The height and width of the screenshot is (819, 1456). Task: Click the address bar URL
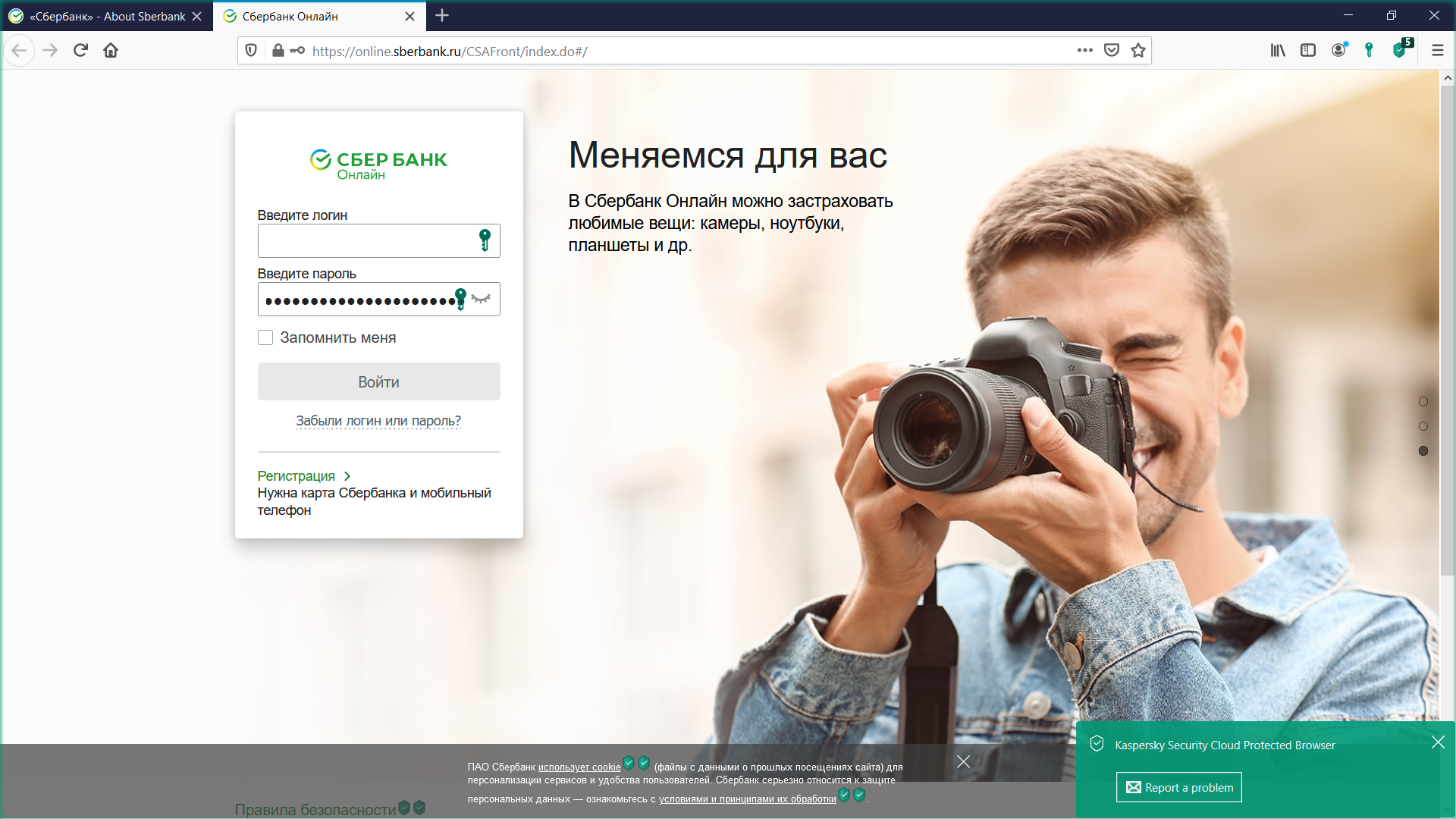point(450,51)
